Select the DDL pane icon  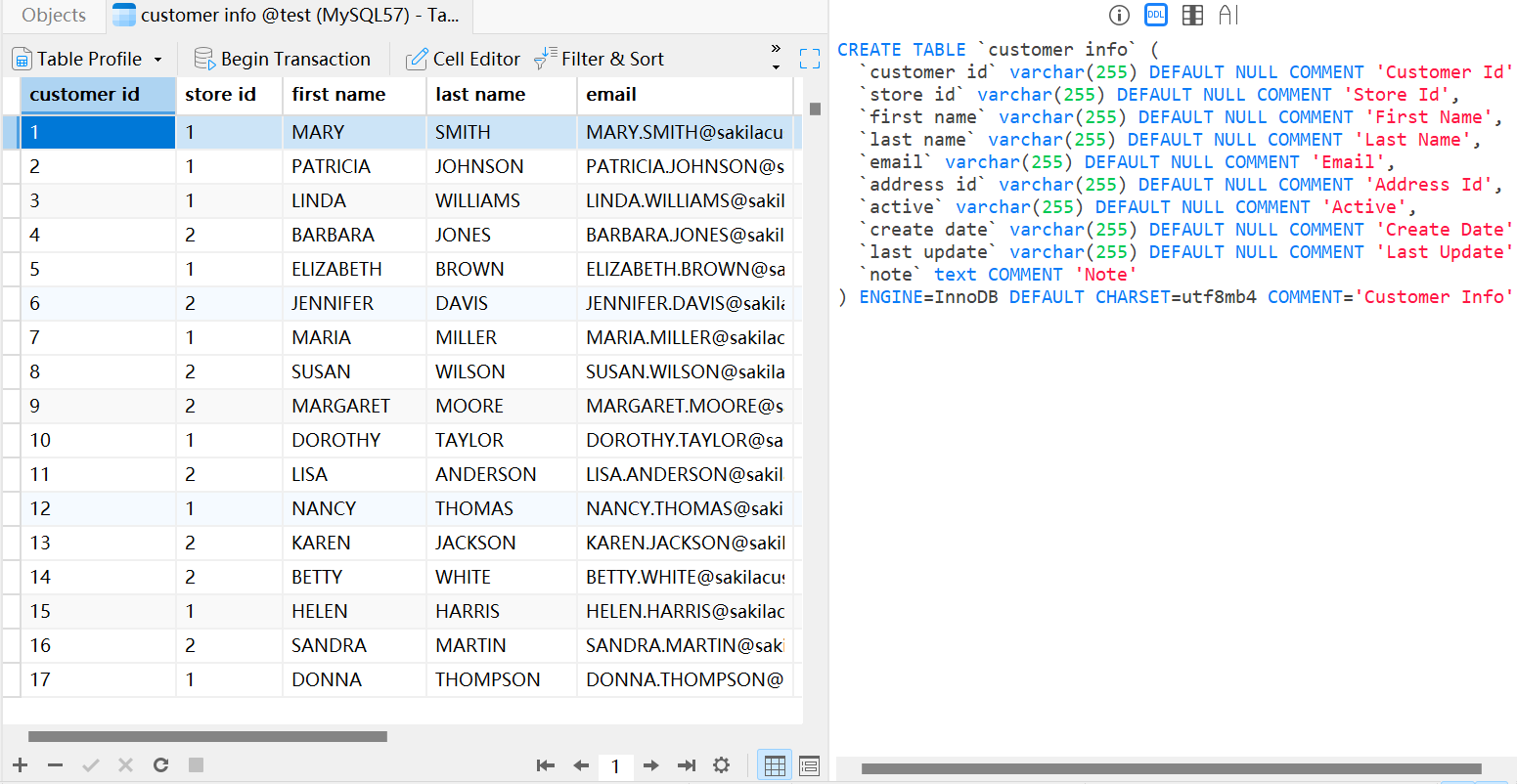pyautogui.click(x=1155, y=15)
